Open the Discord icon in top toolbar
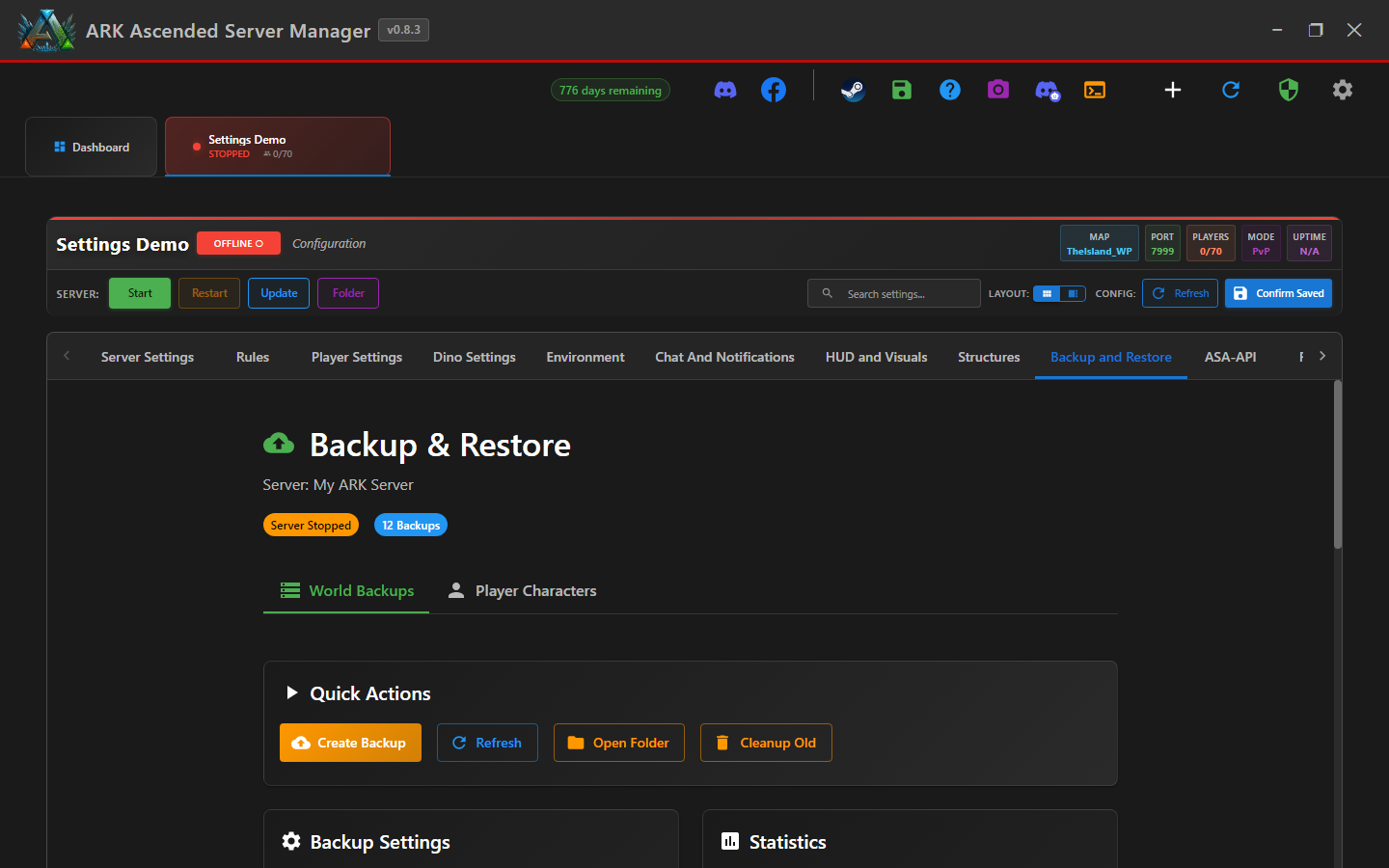The width and height of the screenshot is (1389, 868). (x=725, y=90)
